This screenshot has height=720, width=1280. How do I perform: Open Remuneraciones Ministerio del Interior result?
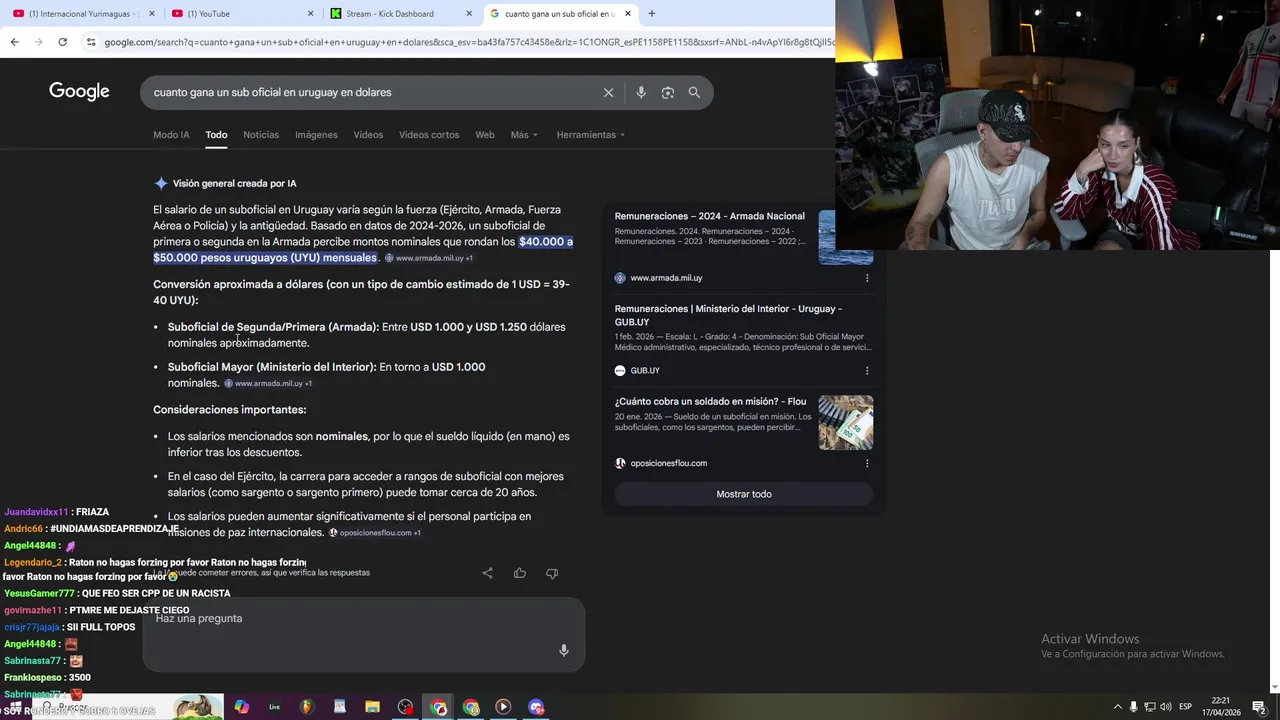point(728,315)
